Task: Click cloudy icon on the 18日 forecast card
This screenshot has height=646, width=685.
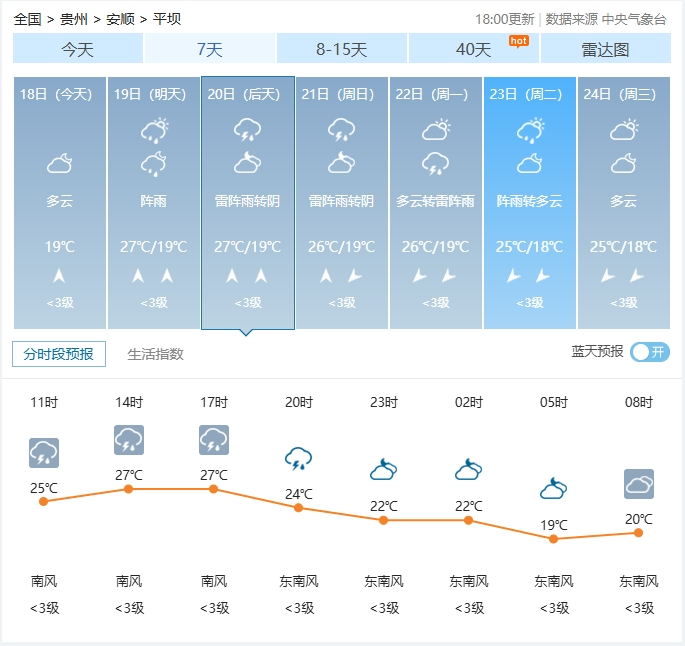Action: (60, 163)
